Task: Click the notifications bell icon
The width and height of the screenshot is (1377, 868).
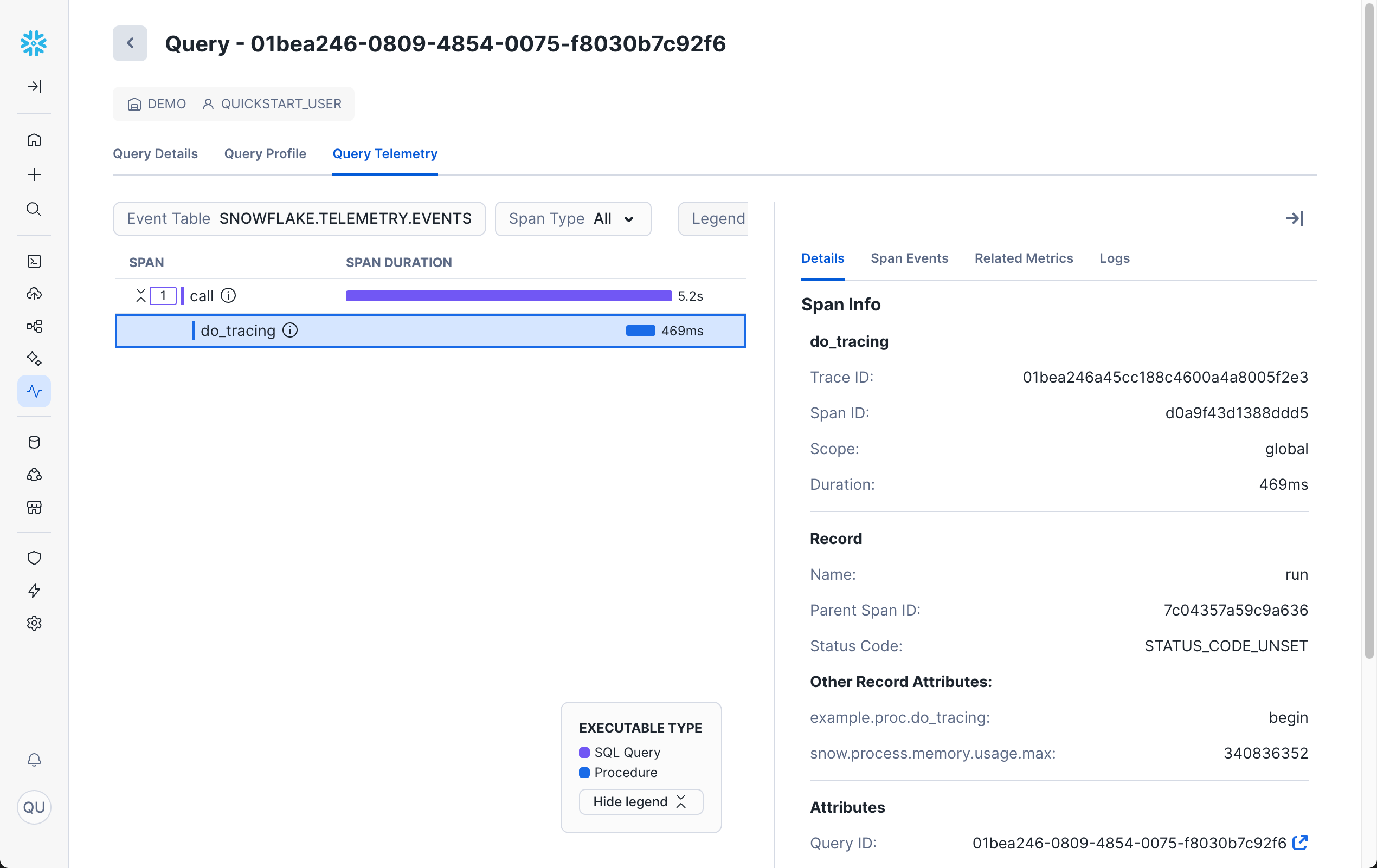Action: click(34, 760)
